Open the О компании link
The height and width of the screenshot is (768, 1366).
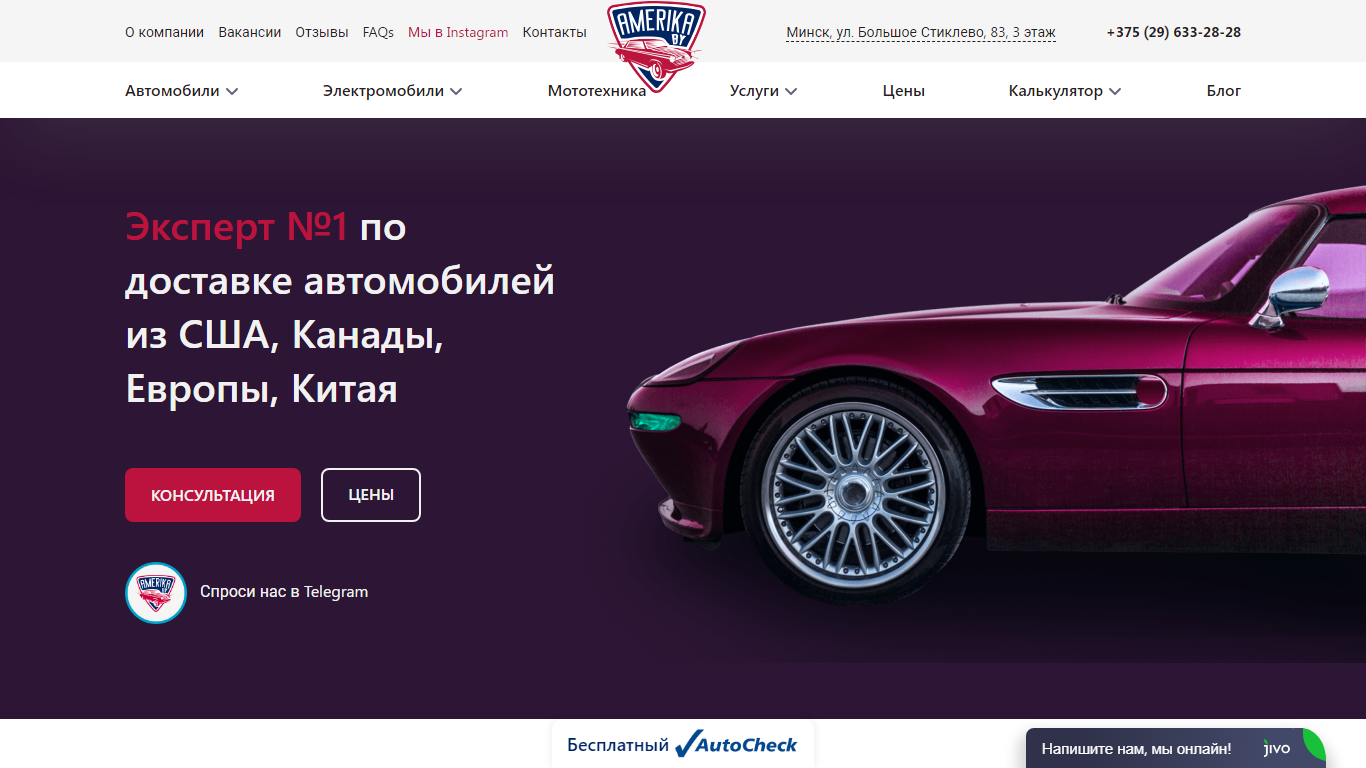coord(164,32)
